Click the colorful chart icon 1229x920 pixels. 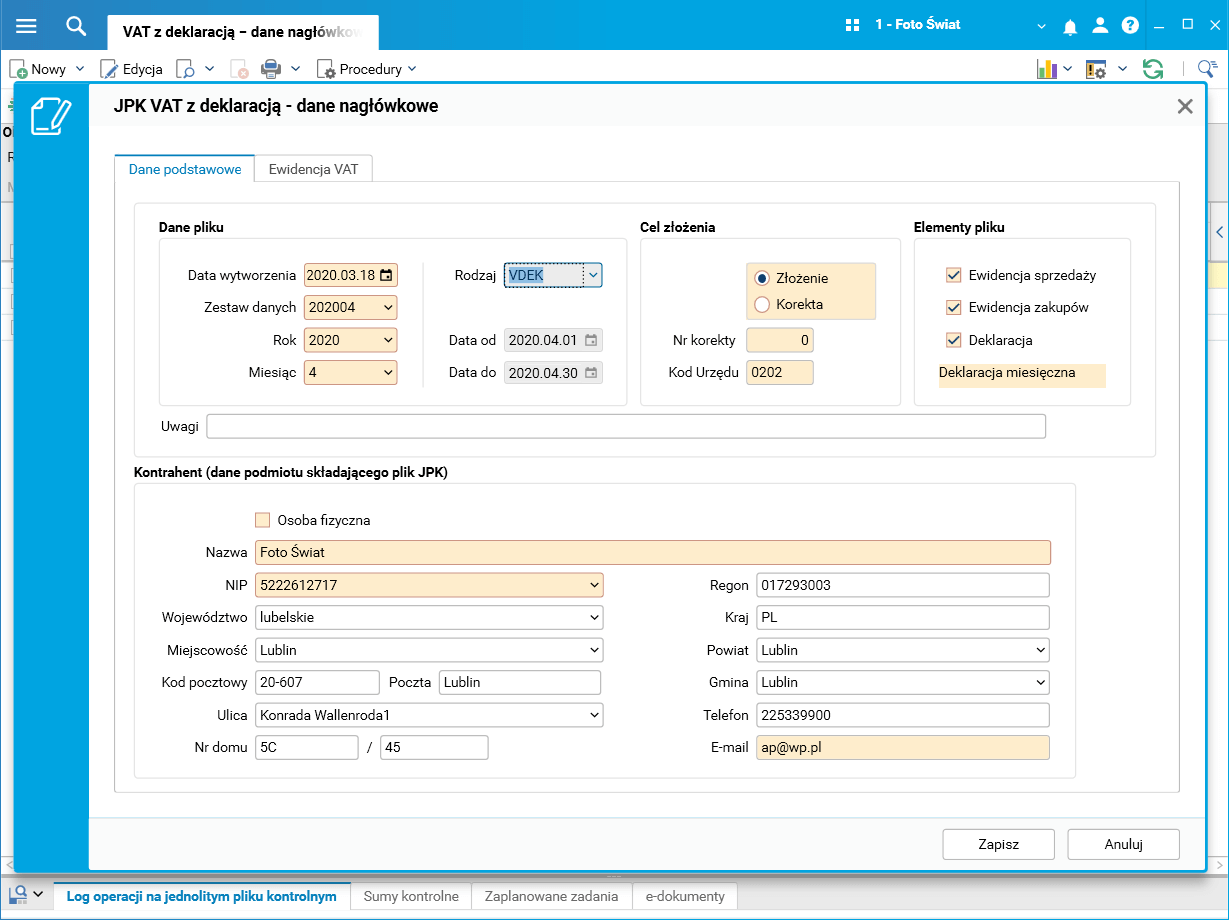pos(1047,69)
